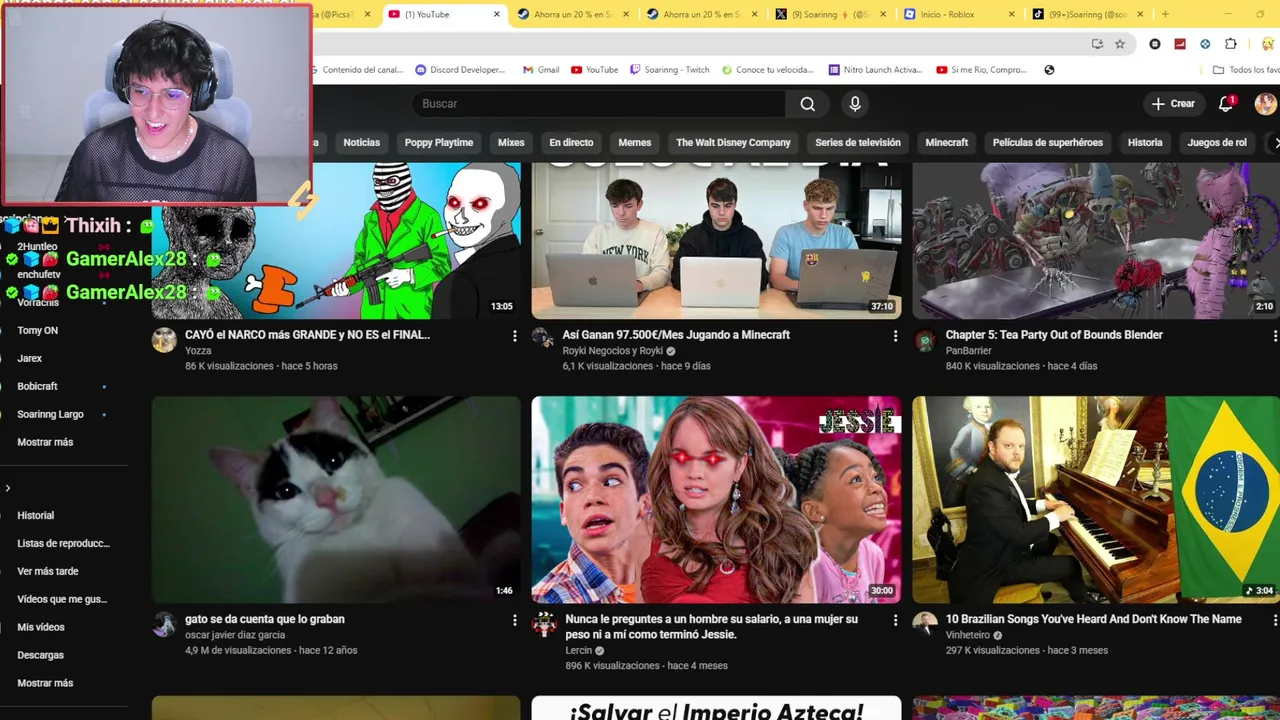This screenshot has height=720, width=1280.
Task: Click title '10 Brazilian Songs You've Heard'
Action: coord(1094,619)
